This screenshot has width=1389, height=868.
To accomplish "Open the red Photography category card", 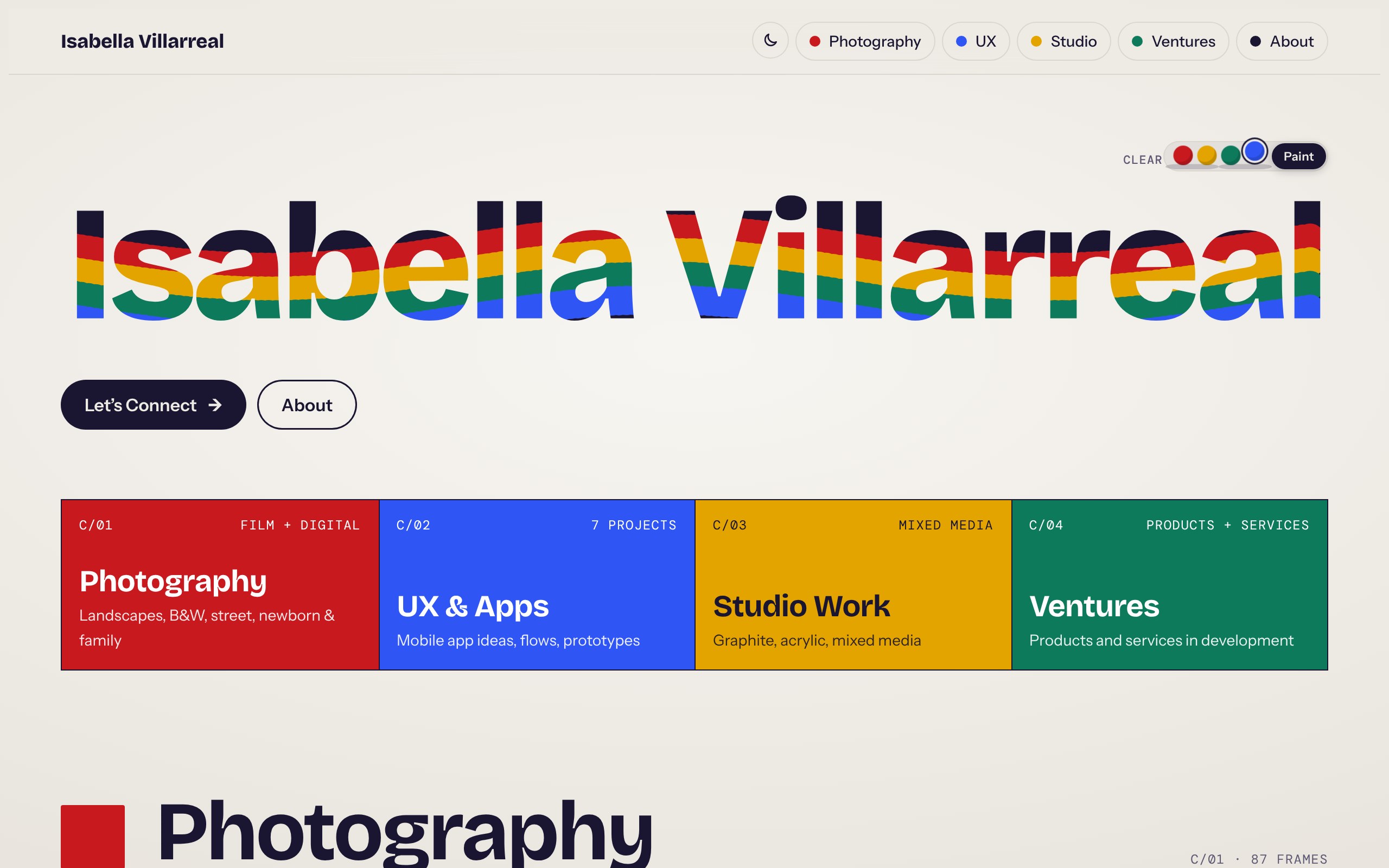I will pos(220,584).
